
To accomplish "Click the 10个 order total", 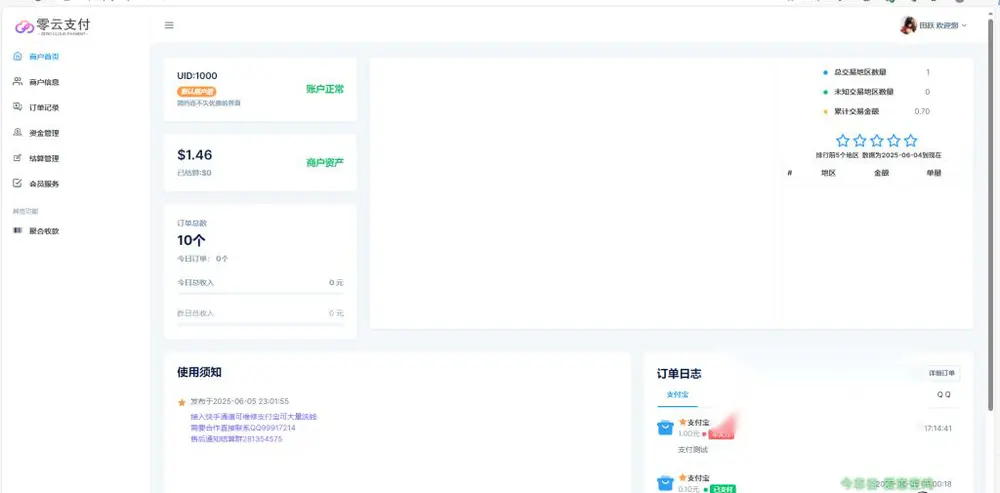I will [x=191, y=240].
